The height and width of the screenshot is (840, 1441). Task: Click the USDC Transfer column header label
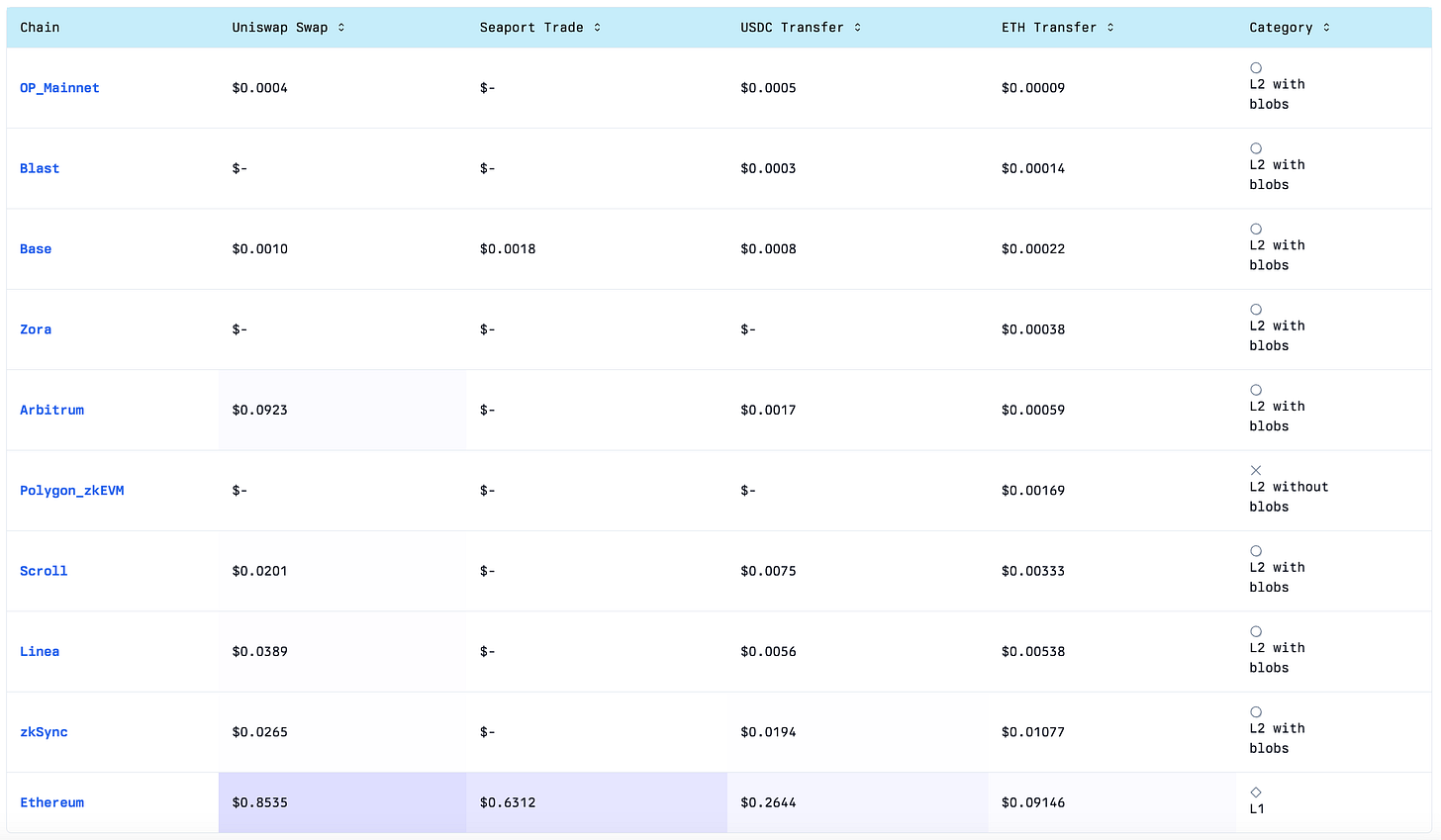pyautogui.click(x=792, y=28)
